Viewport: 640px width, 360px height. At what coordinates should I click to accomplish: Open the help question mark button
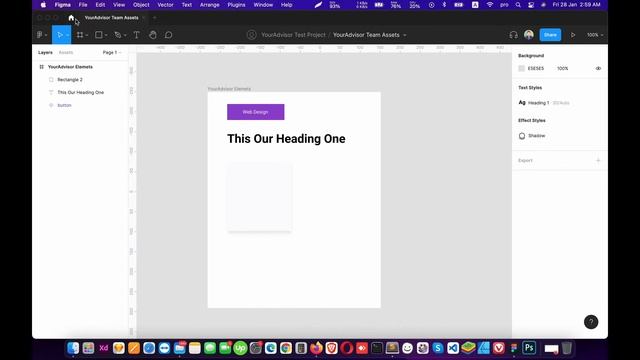click(591, 322)
